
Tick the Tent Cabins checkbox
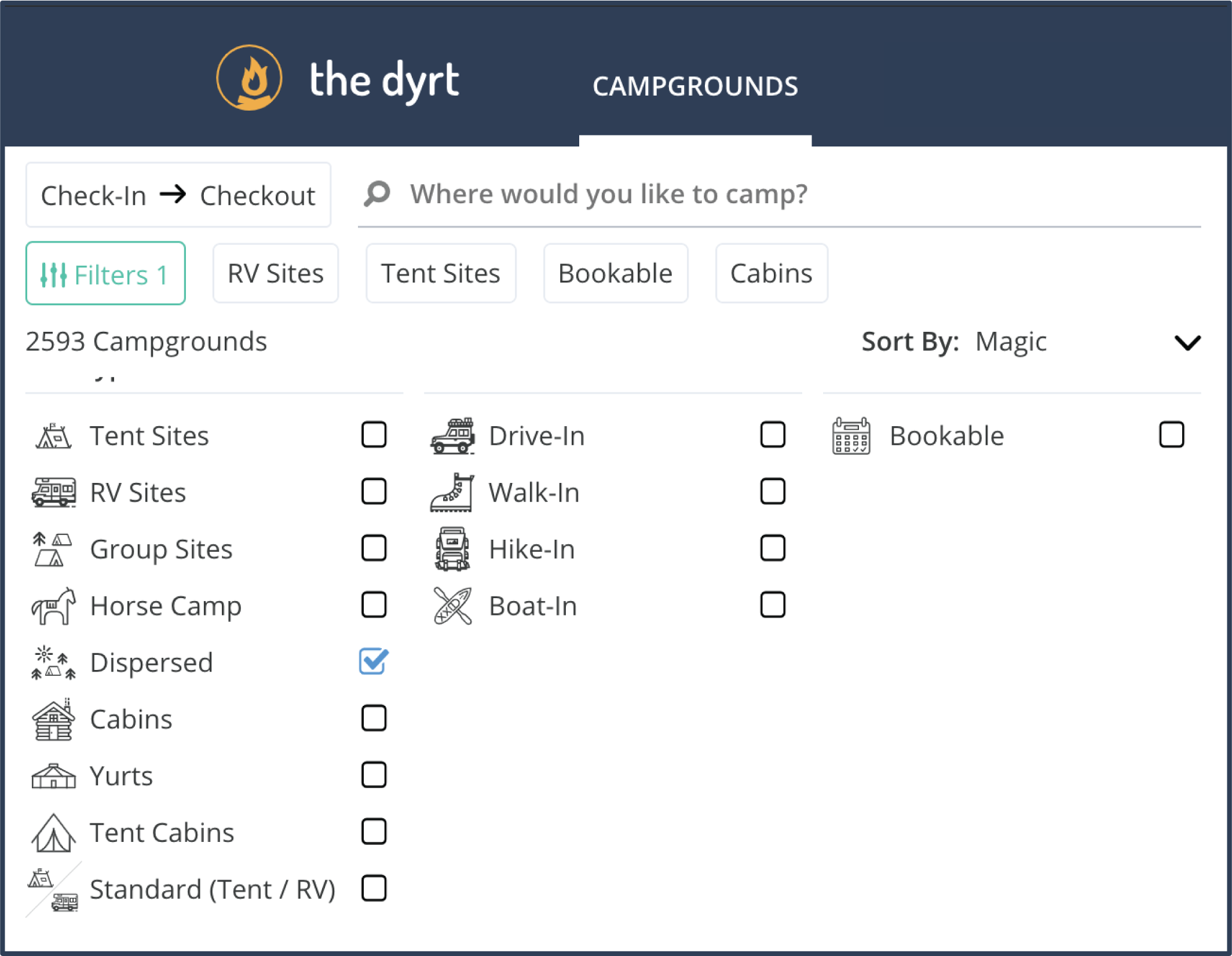point(374,832)
